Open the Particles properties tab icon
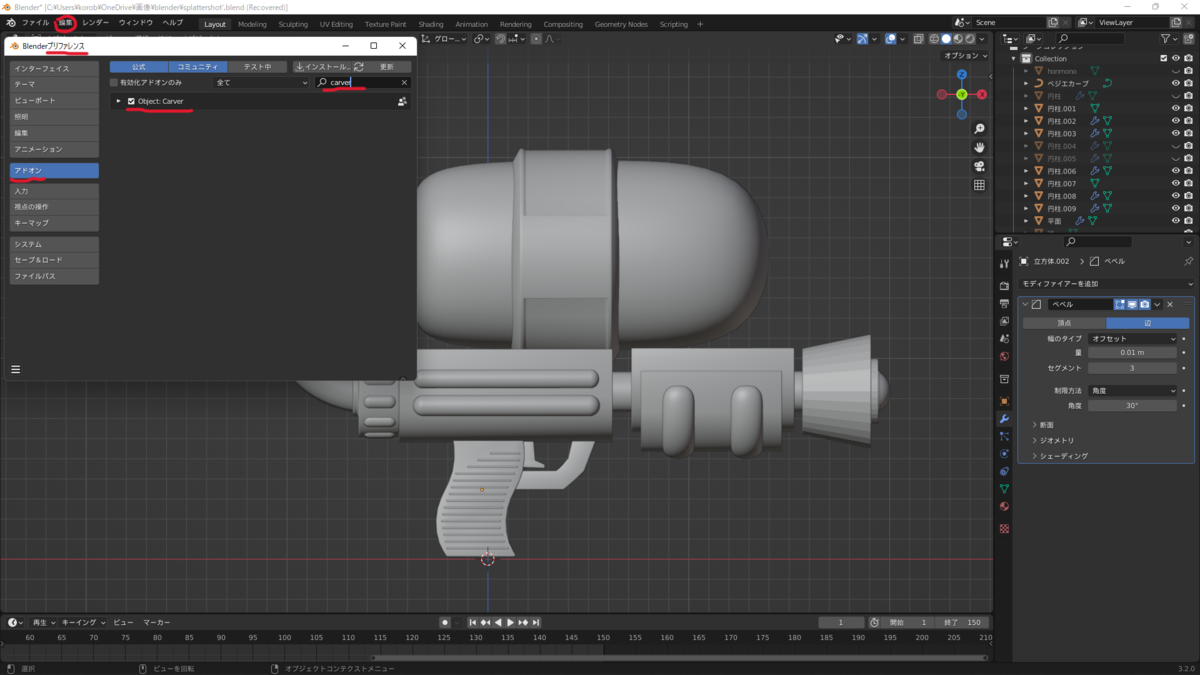Image resolution: width=1200 pixels, height=675 pixels. [1004, 437]
